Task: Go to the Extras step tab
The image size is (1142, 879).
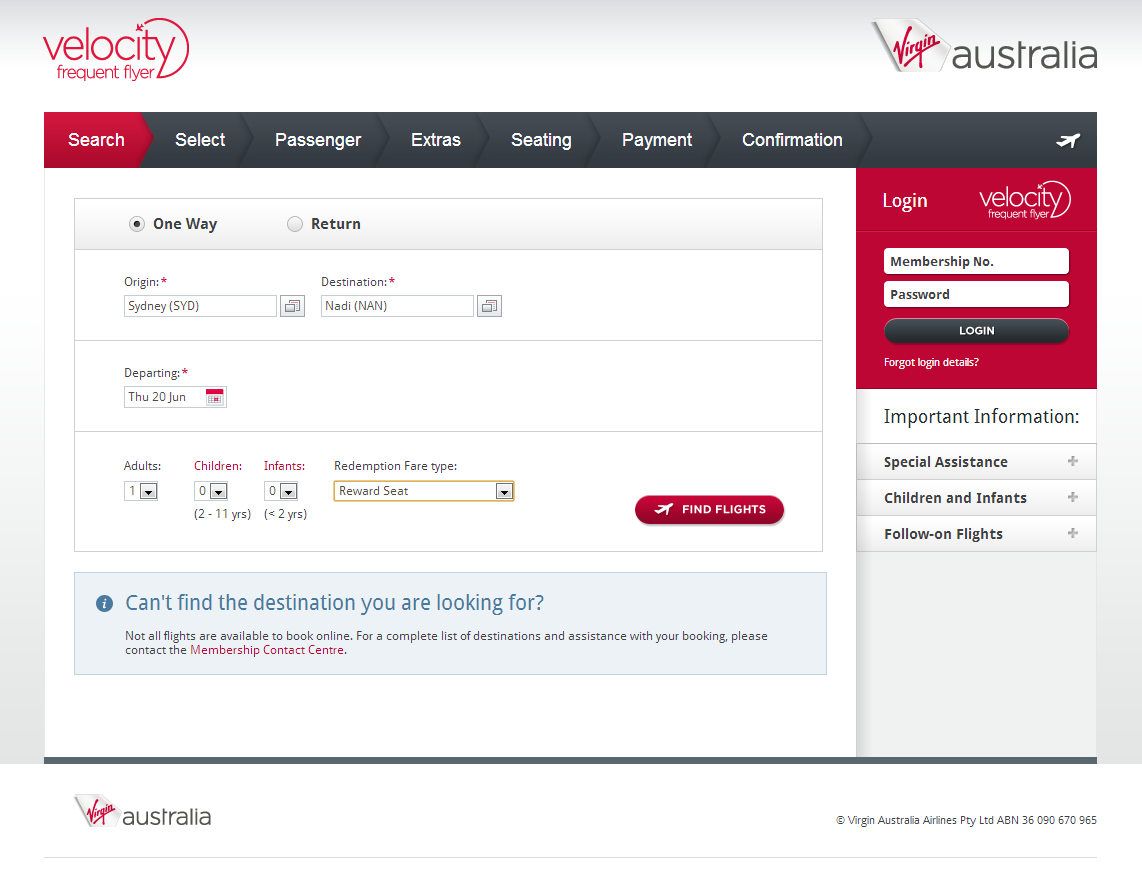Action: [x=436, y=140]
